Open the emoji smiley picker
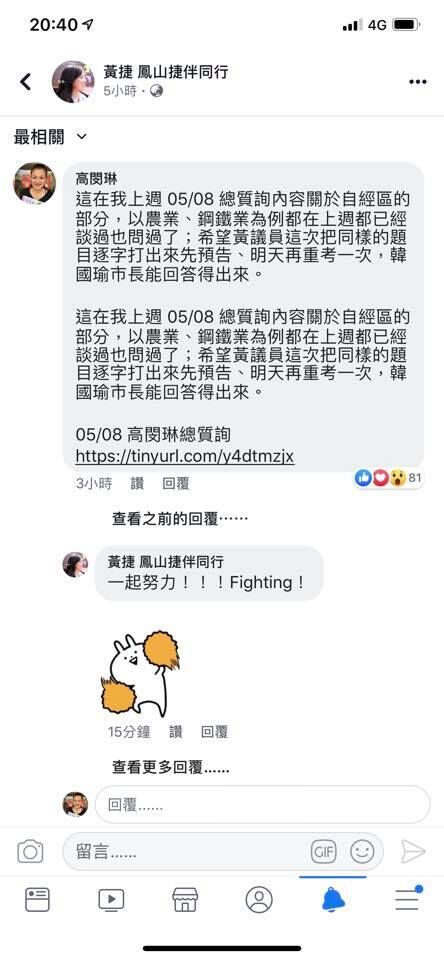 [x=362, y=852]
